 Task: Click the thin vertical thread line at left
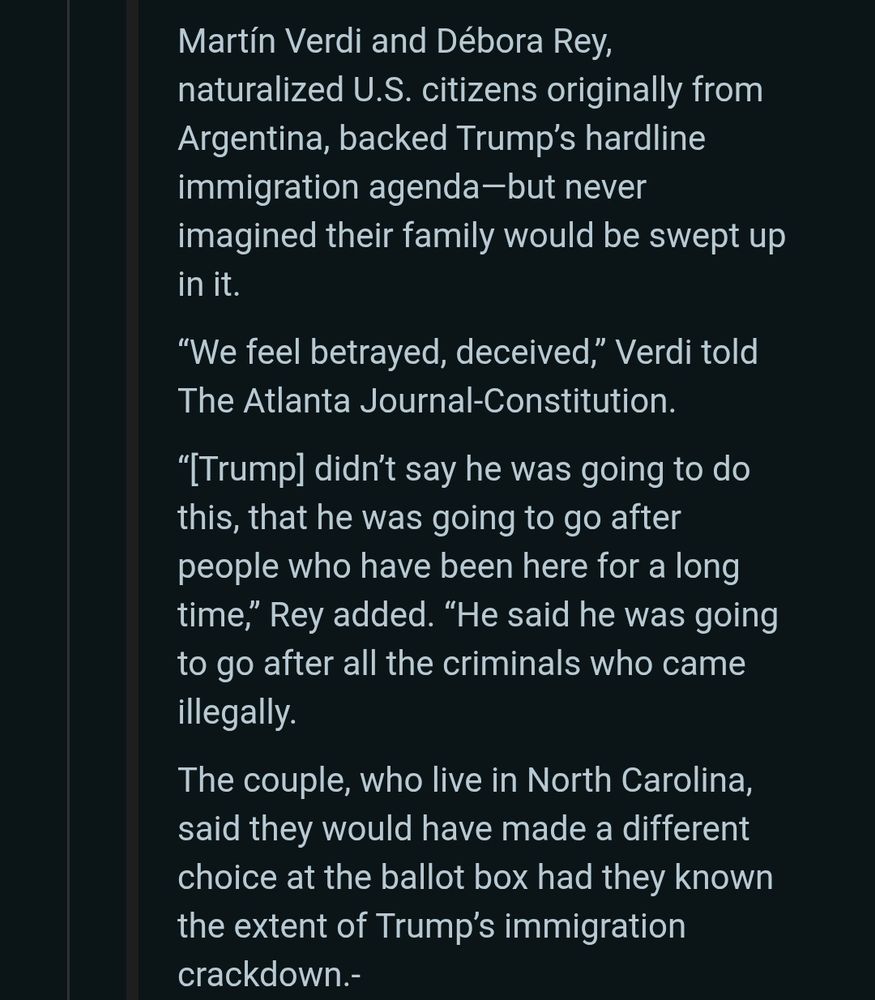[x=68, y=500]
